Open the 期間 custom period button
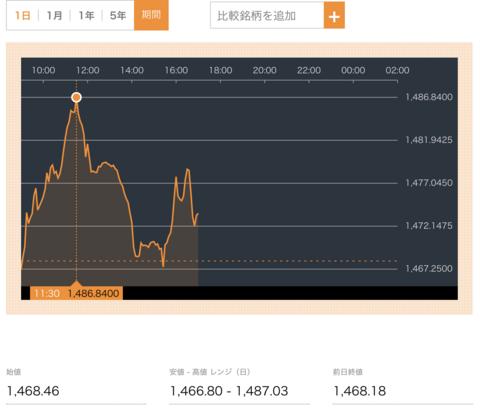 click(151, 15)
